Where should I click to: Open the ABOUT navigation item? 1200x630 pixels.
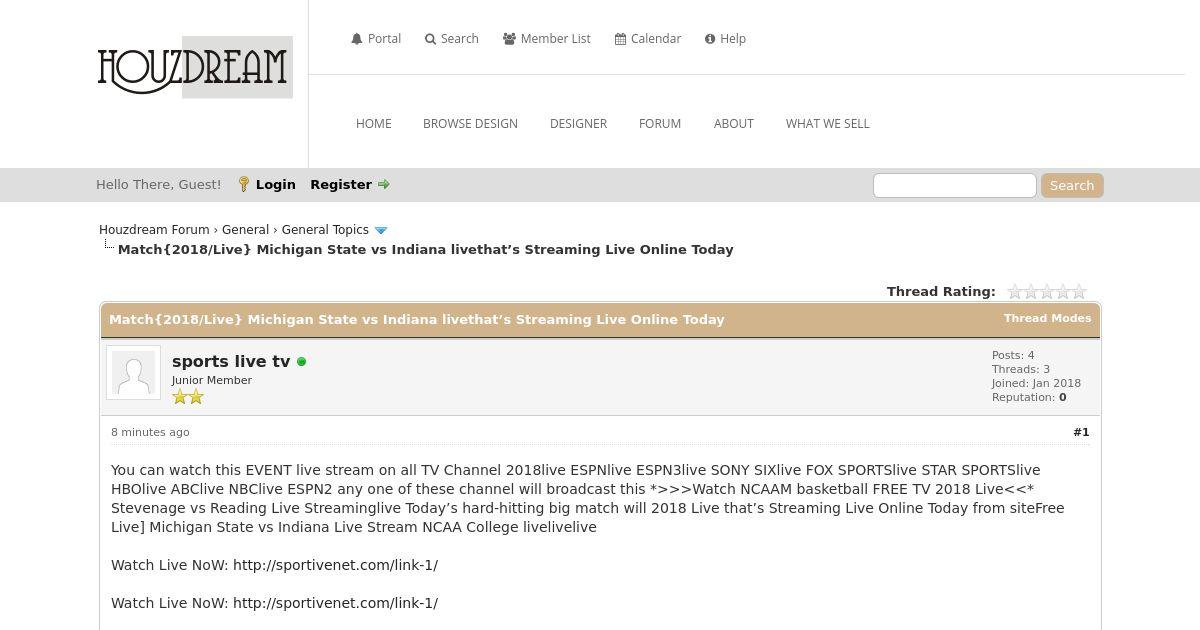[734, 124]
